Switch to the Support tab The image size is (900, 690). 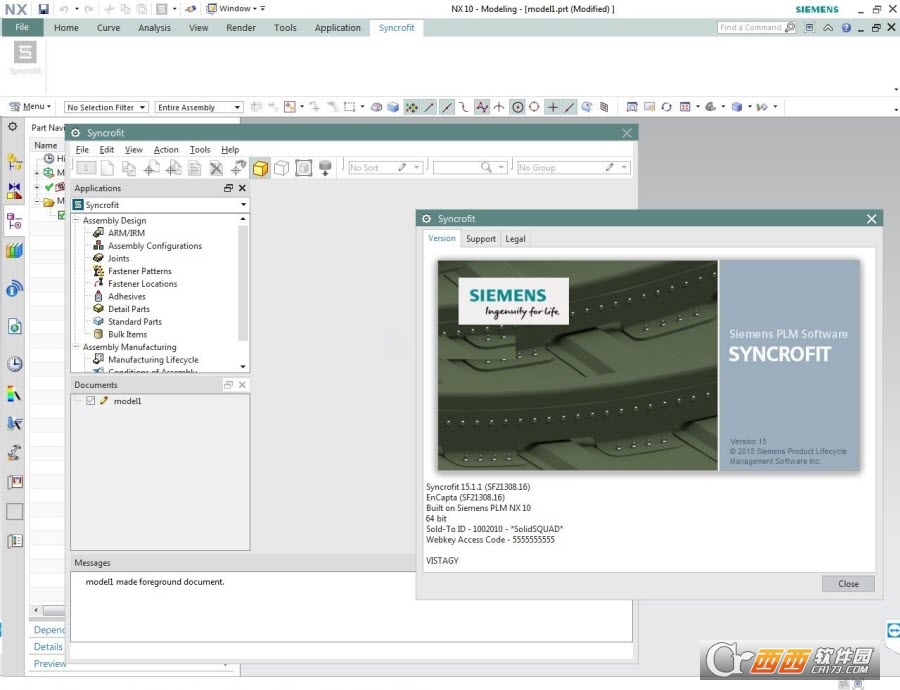pos(480,239)
